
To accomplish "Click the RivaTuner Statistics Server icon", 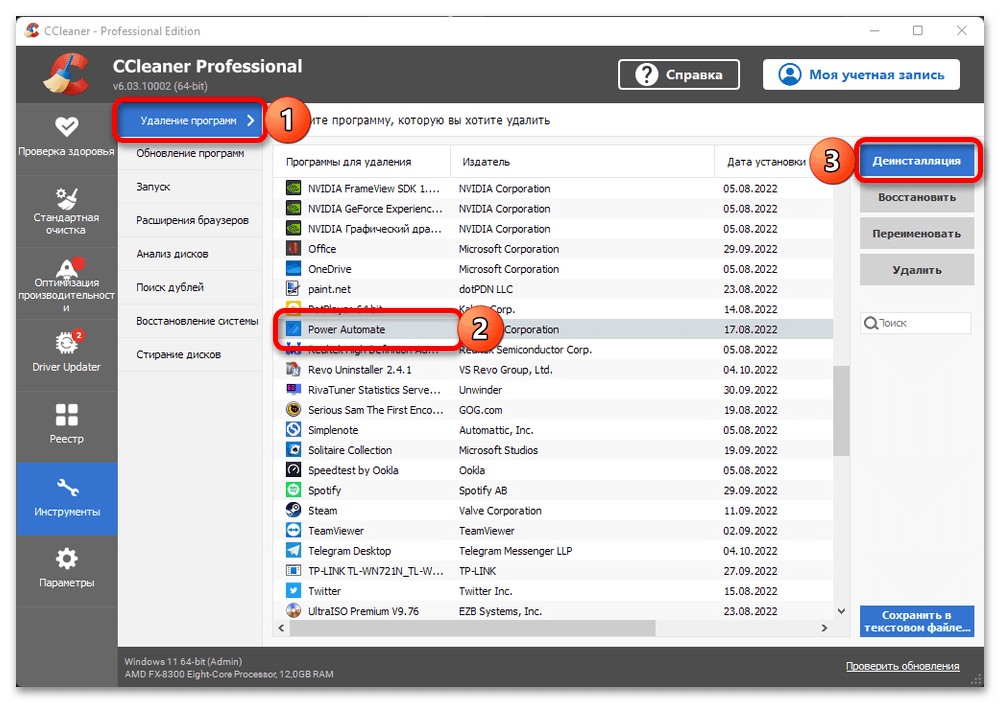I will click(293, 389).
